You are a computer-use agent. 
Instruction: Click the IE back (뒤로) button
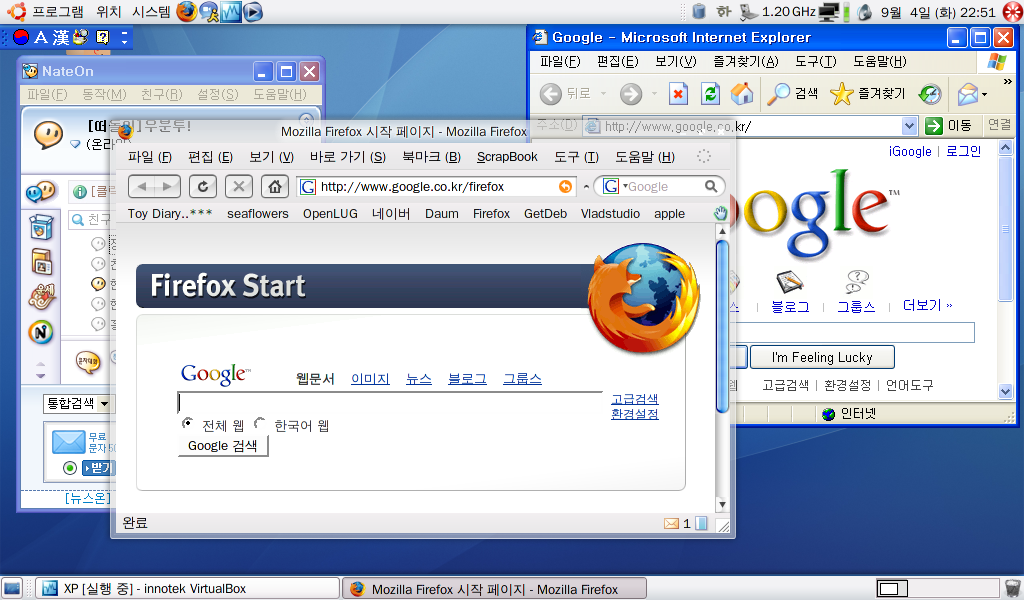(x=566, y=94)
